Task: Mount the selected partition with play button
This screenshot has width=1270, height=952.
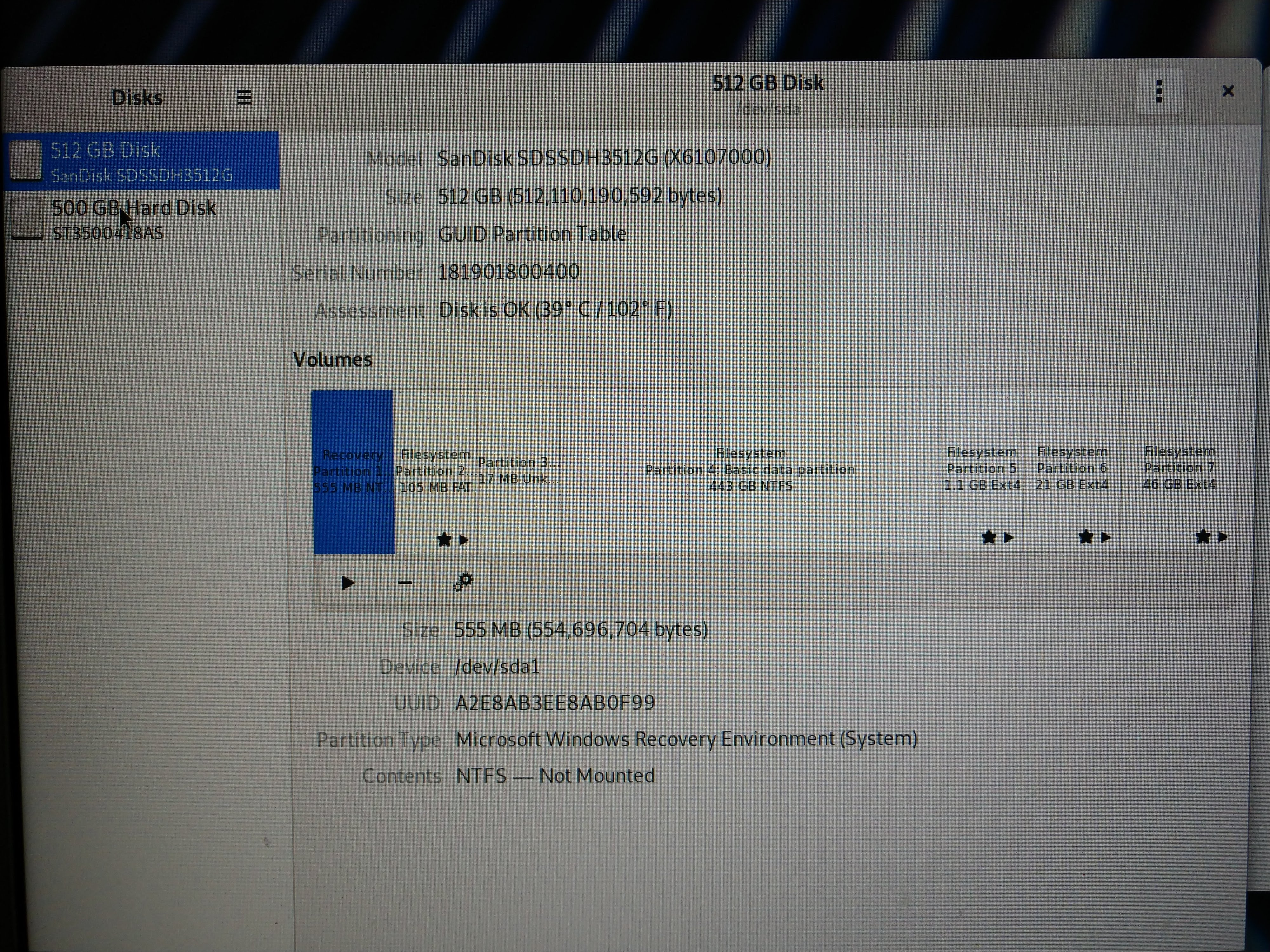Action: pyautogui.click(x=348, y=583)
